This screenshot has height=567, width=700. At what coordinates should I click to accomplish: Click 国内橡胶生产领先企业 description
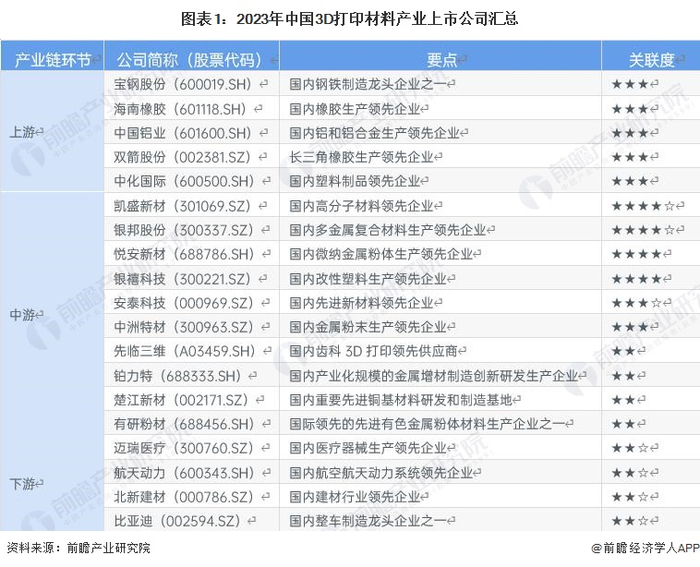click(354, 109)
